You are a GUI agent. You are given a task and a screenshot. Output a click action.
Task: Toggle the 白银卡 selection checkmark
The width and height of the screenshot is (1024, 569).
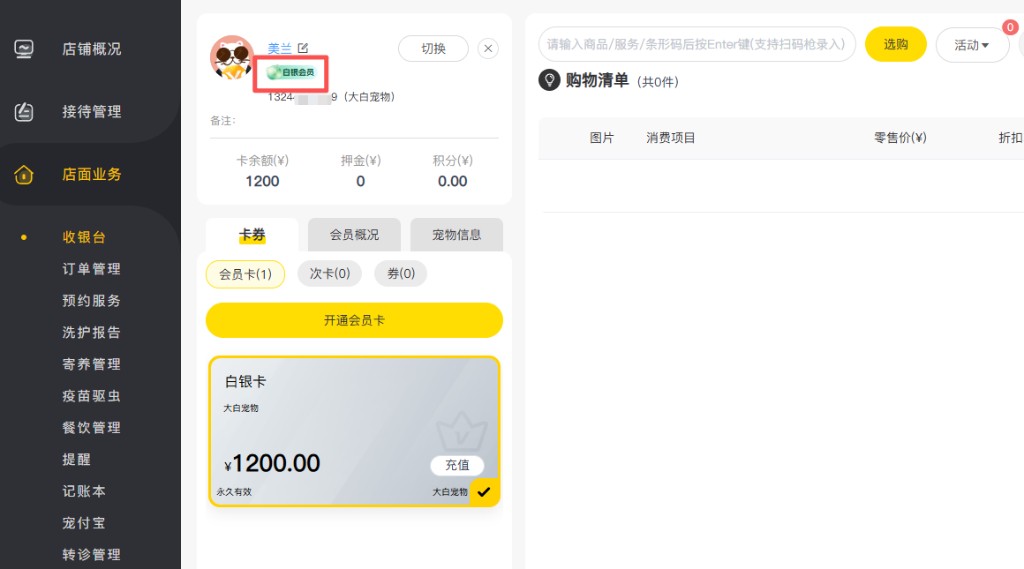coord(484,492)
